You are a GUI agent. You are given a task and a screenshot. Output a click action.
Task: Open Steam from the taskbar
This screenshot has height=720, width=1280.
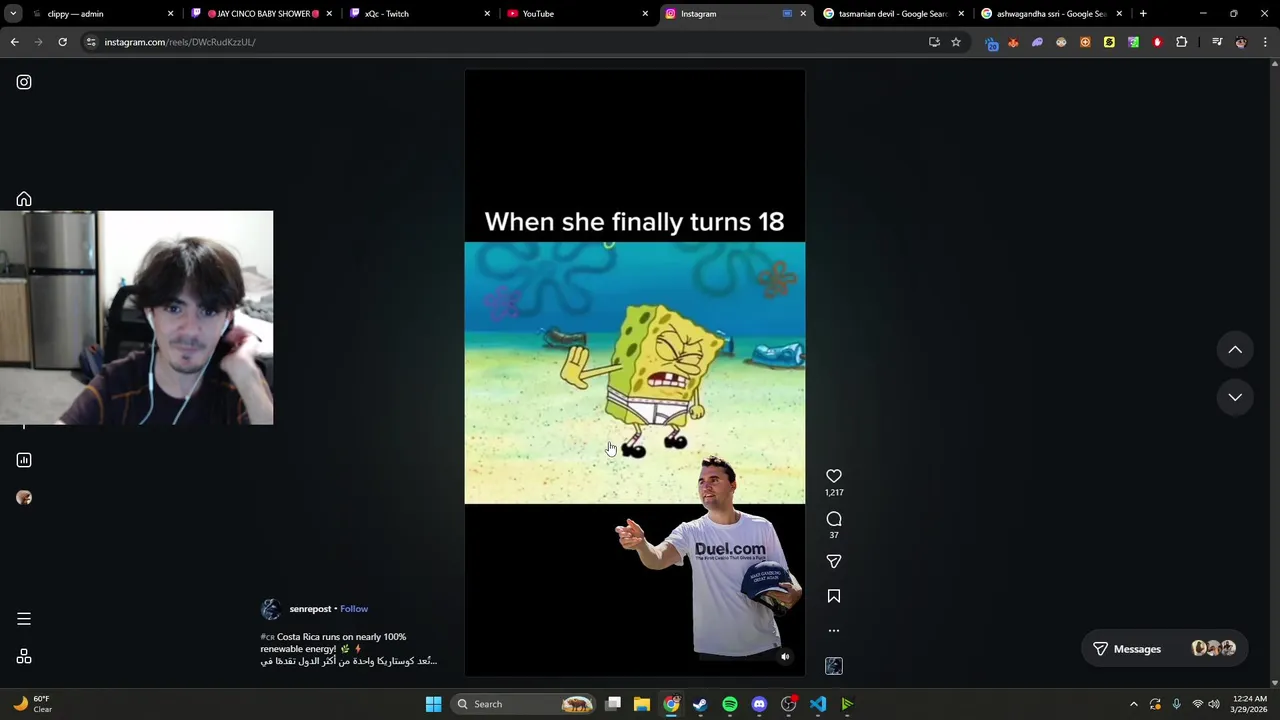click(x=701, y=704)
